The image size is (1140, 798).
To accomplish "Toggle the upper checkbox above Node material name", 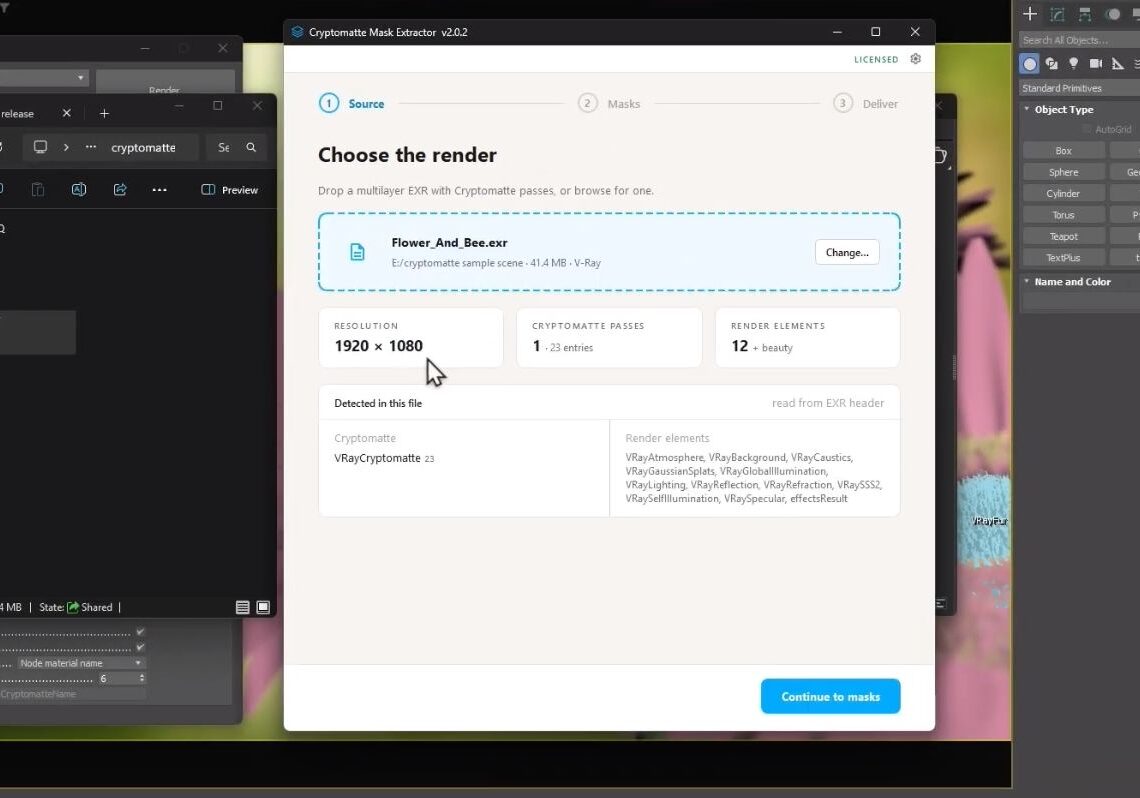I will click(x=140, y=632).
